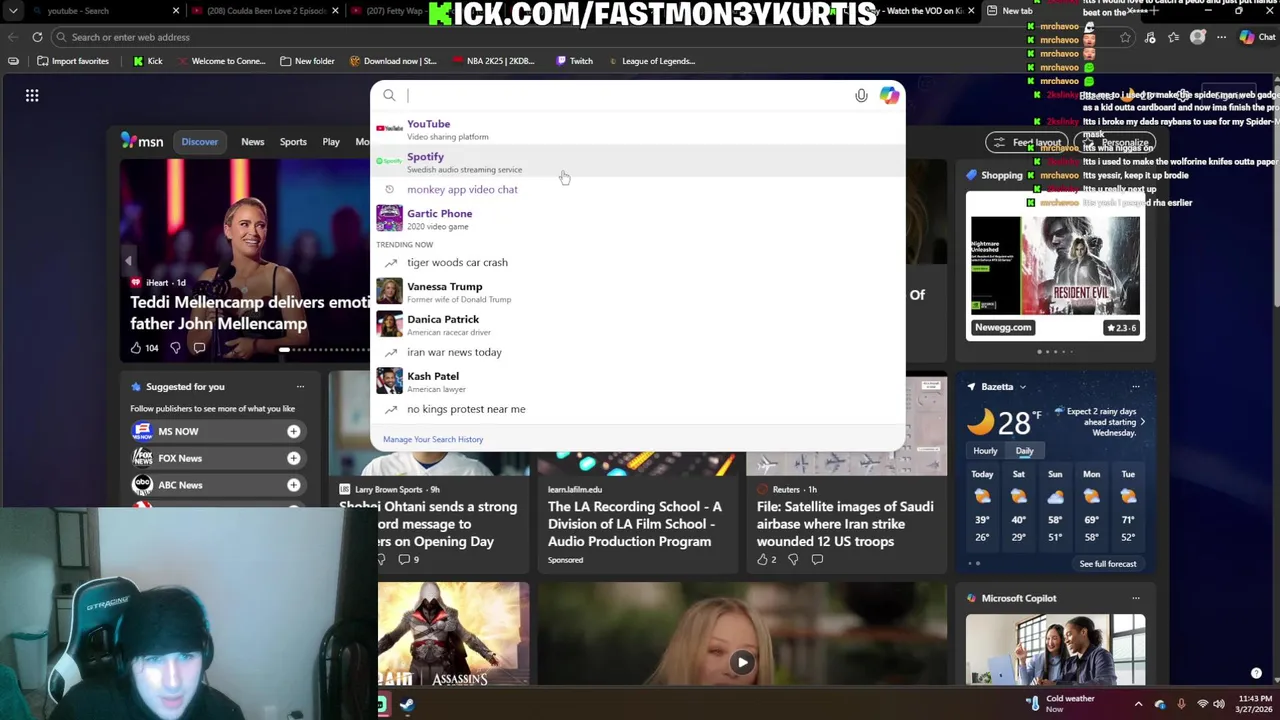
Task: Switch the weather card to Hourly view
Action: coord(985,451)
